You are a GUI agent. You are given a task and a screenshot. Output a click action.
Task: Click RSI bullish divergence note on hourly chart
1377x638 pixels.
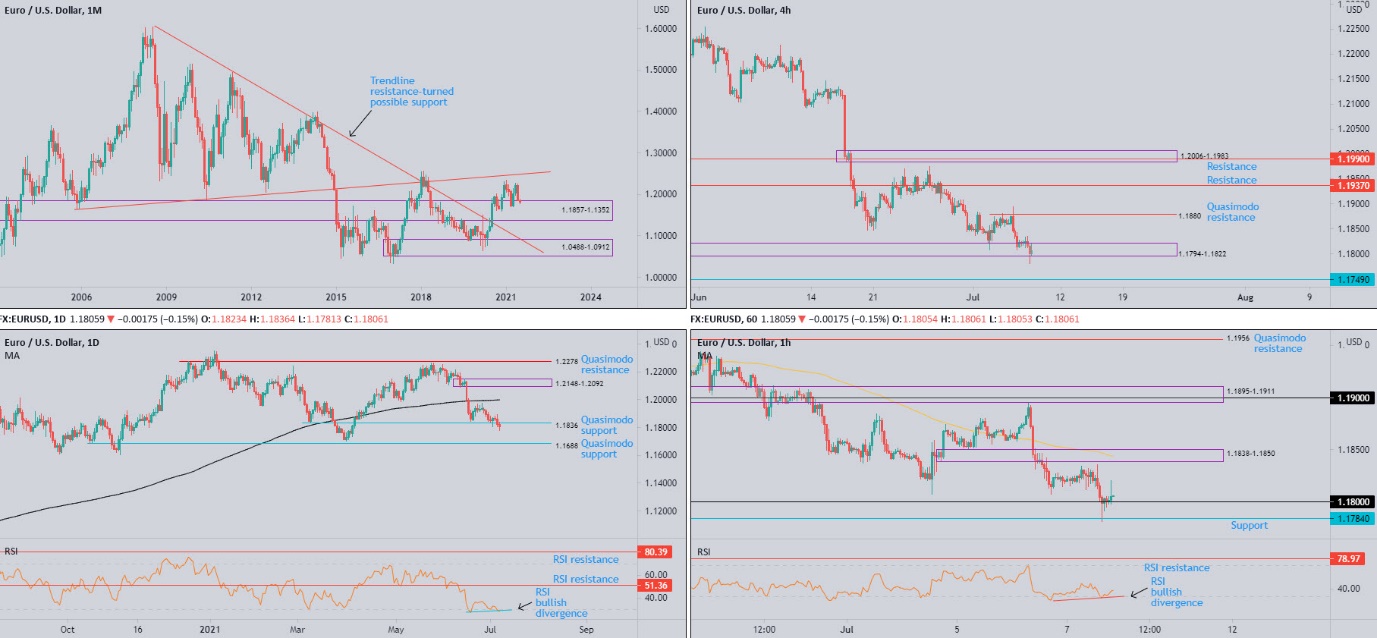point(1176,592)
